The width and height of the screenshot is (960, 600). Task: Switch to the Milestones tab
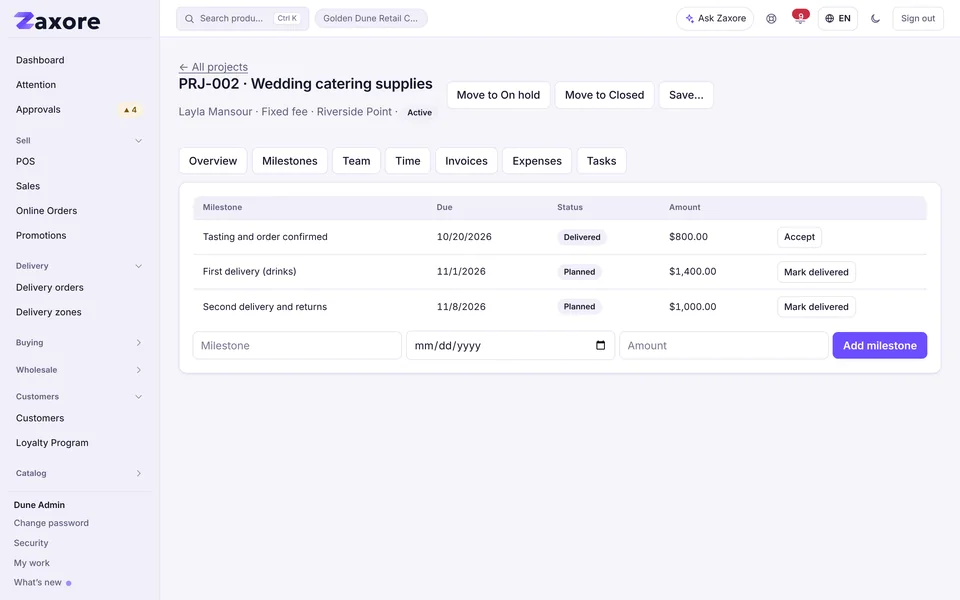(x=290, y=160)
